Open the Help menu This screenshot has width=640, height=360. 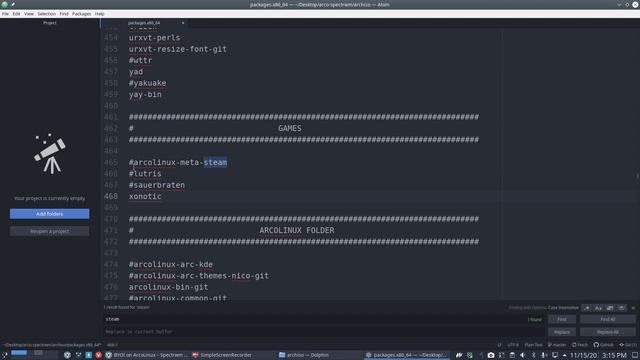pos(100,14)
